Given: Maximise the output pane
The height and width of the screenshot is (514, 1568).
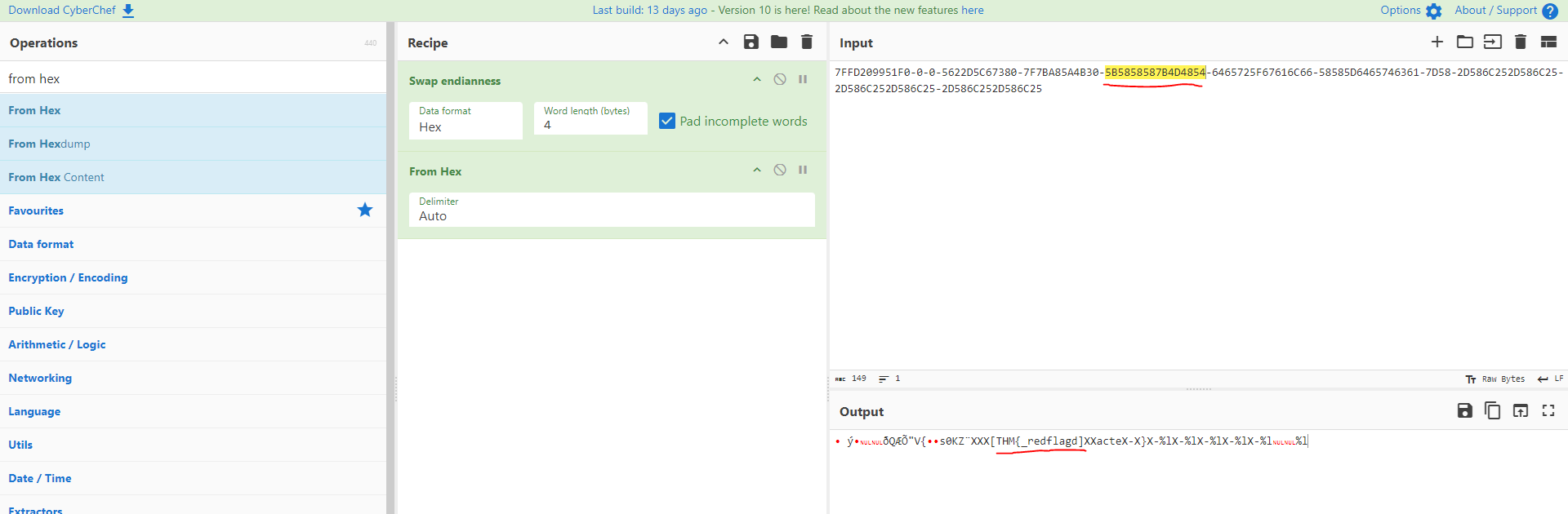Looking at the screenshot, I should click(1548, 410).
